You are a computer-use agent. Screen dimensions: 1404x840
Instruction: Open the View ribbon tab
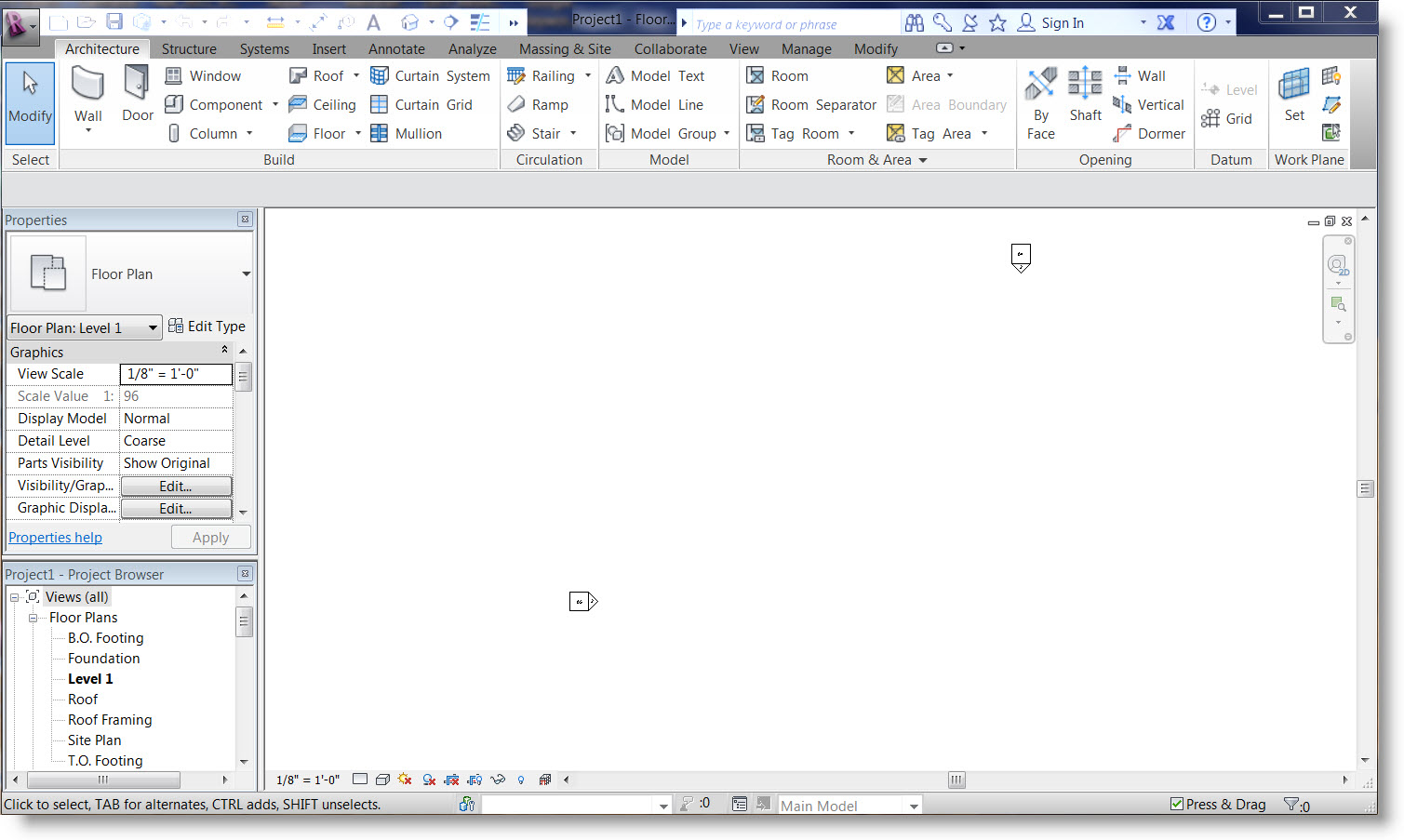[743, 48]
